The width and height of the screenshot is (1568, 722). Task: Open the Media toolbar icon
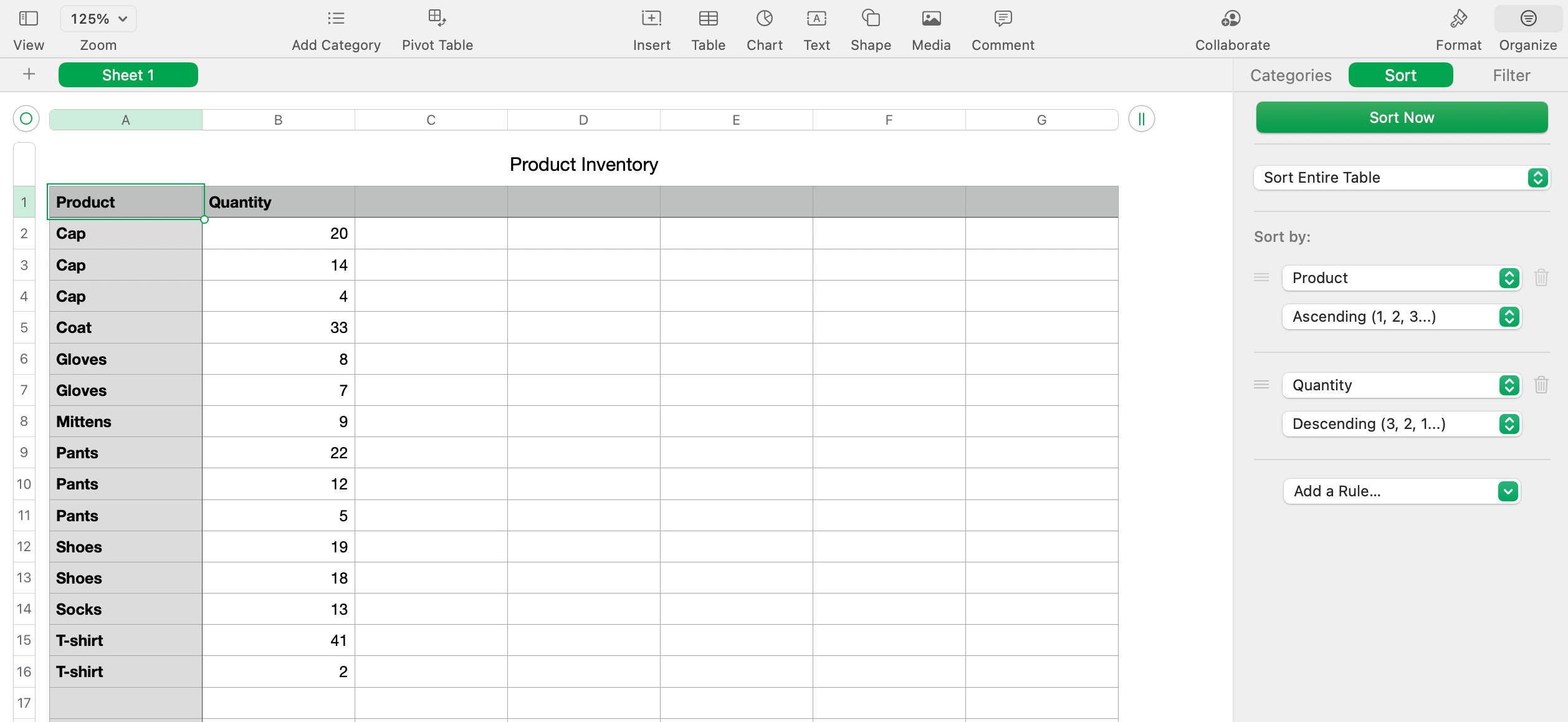(930, 19)
